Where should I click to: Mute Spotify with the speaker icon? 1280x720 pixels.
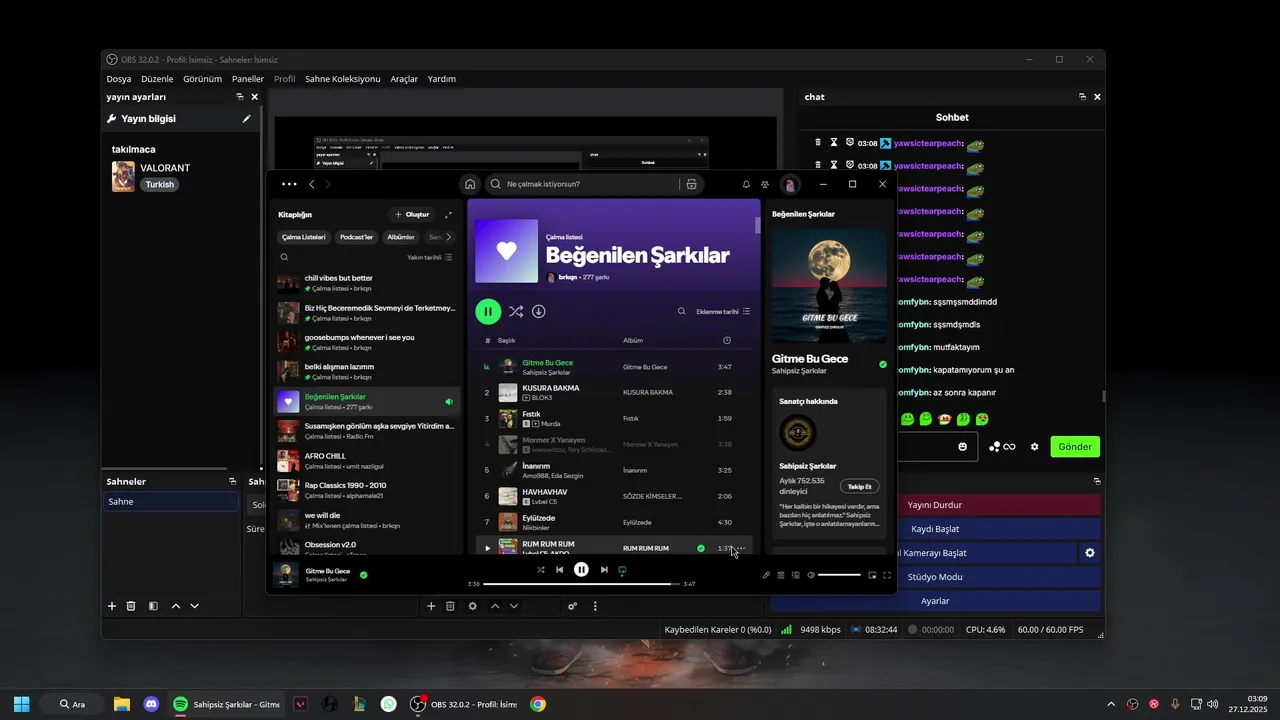click(x=811, y=575)
